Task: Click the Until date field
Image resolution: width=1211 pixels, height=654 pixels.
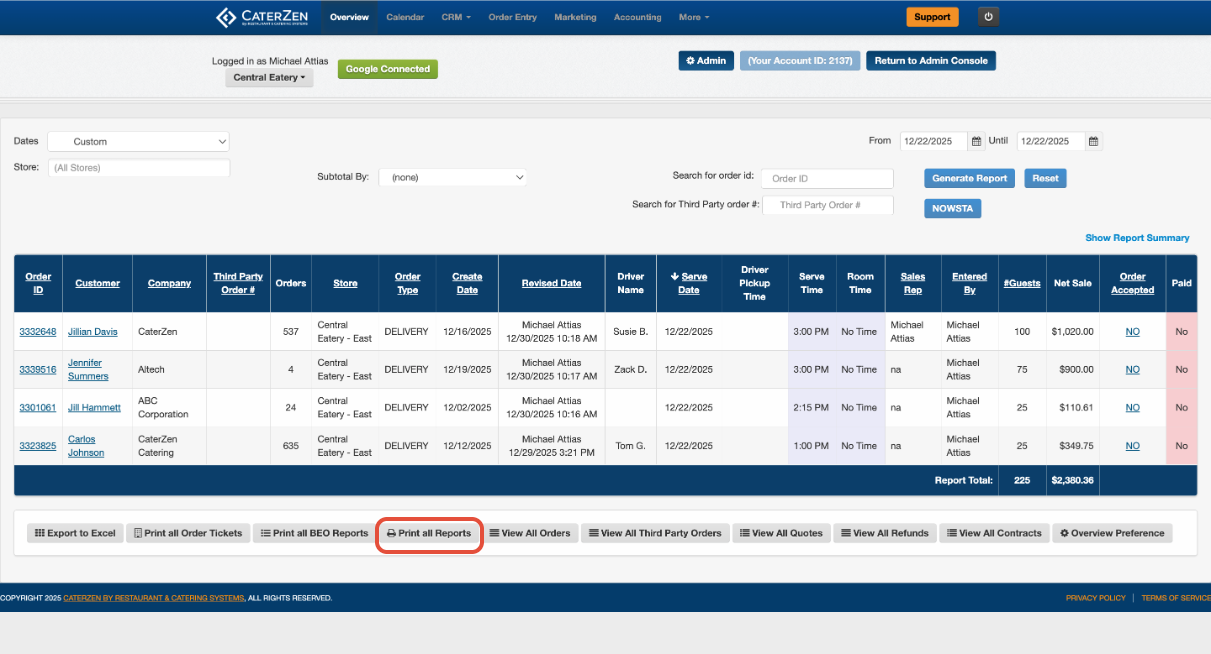Action: click(x=1050, y=141)
